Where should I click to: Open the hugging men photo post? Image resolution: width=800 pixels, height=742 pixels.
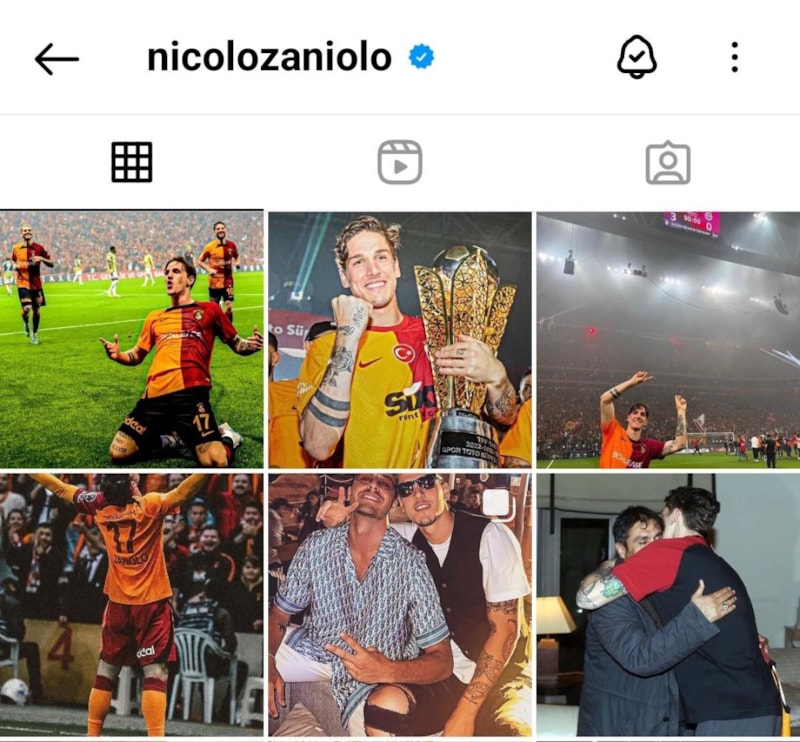click(668, 605)
